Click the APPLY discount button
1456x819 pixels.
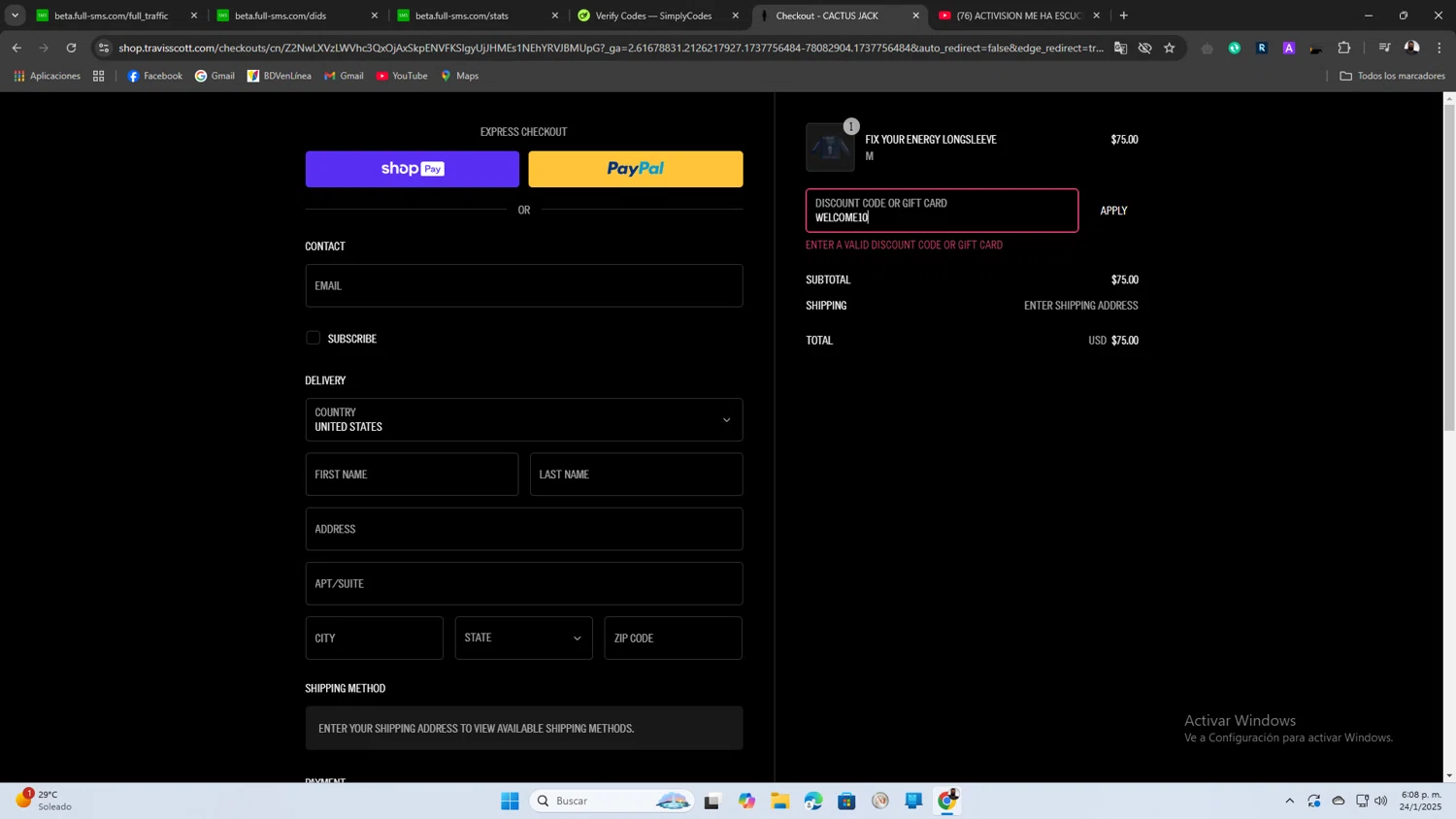click(1113, 211)
